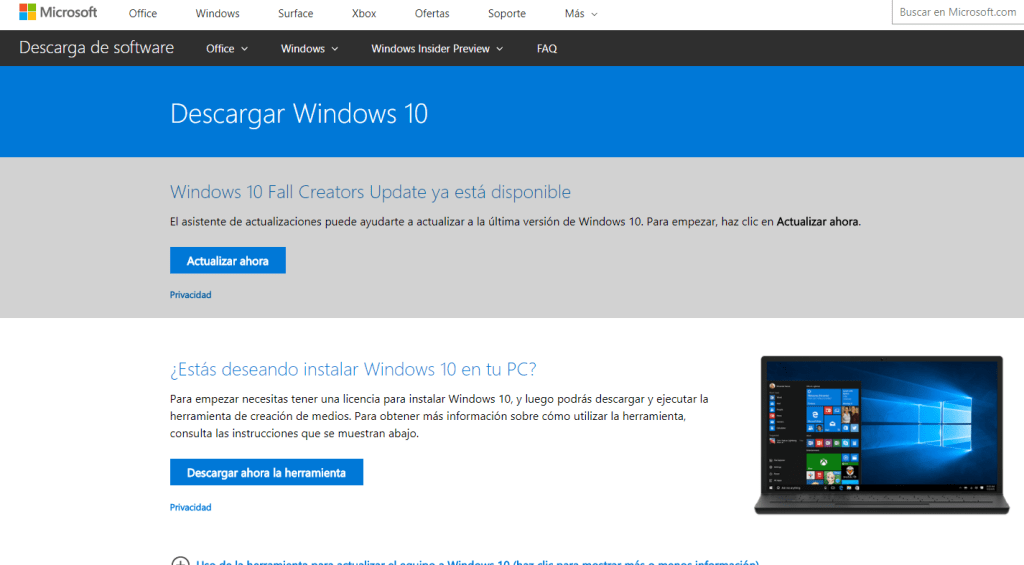Open the Soporte page
This screenshot has height=565, width=1024.
(x=506, y=13)
